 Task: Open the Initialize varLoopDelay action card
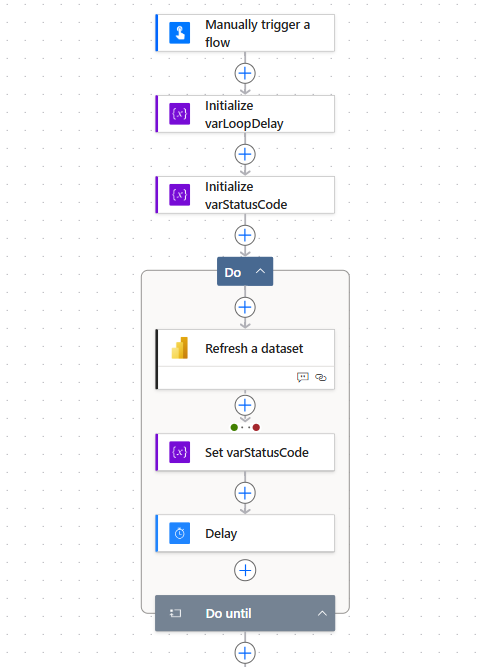245,114
